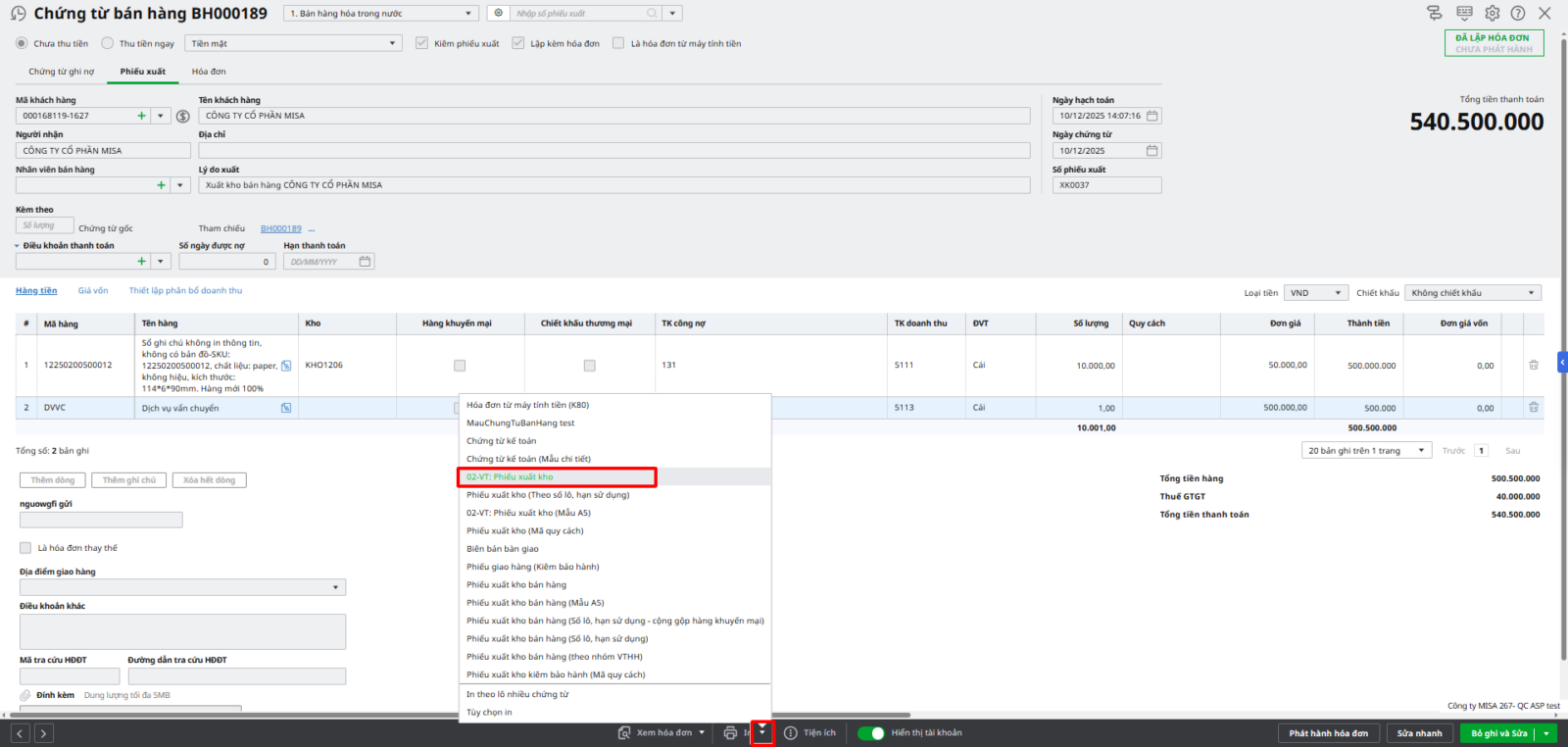Screen dimensions: 1568x747
Task: Open the settings gear icon
Action: pyautogui.click(x=1492, y=13)
